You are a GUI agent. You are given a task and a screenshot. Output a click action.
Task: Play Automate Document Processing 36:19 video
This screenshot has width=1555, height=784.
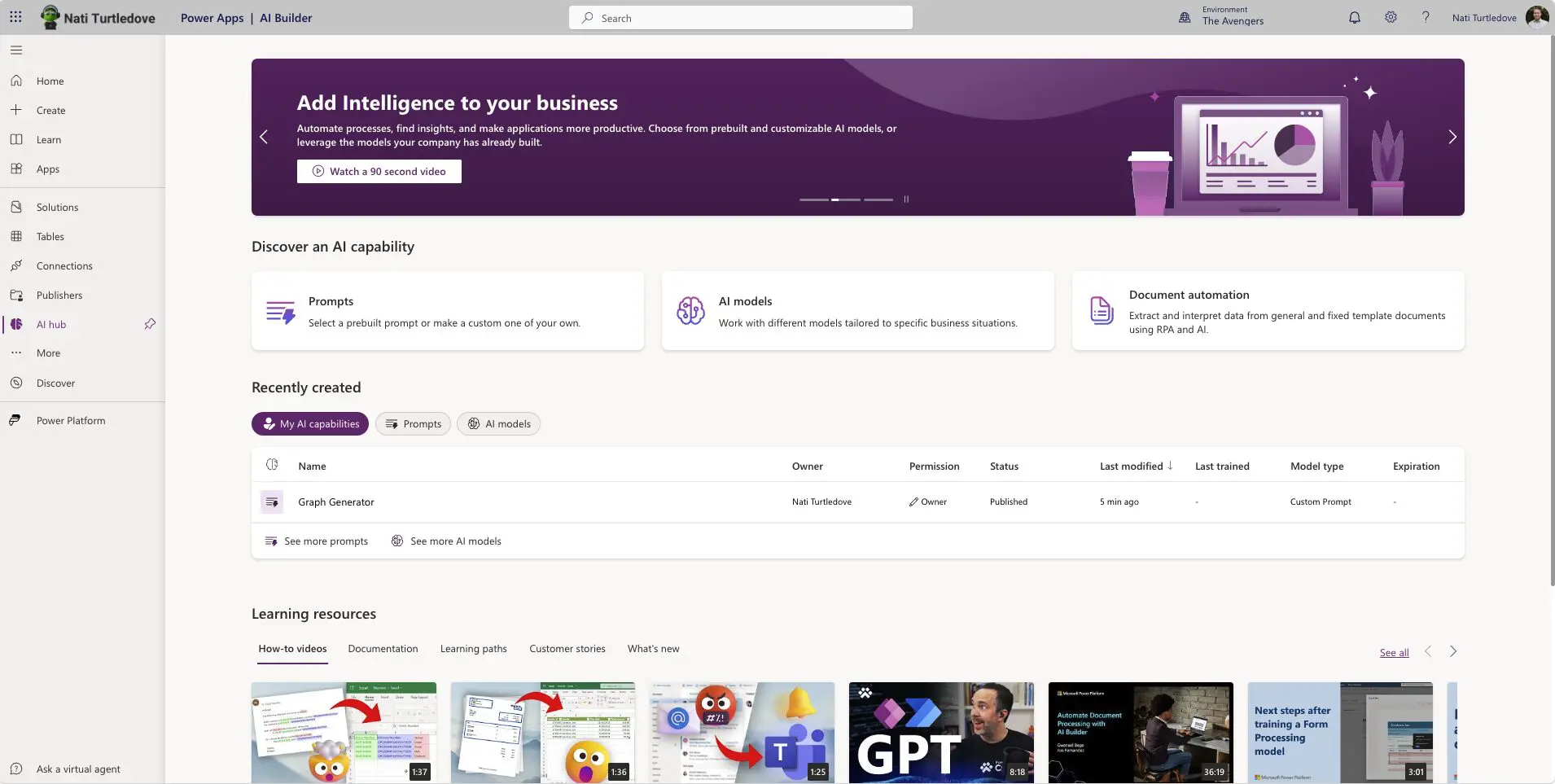tap(1141, 733)
